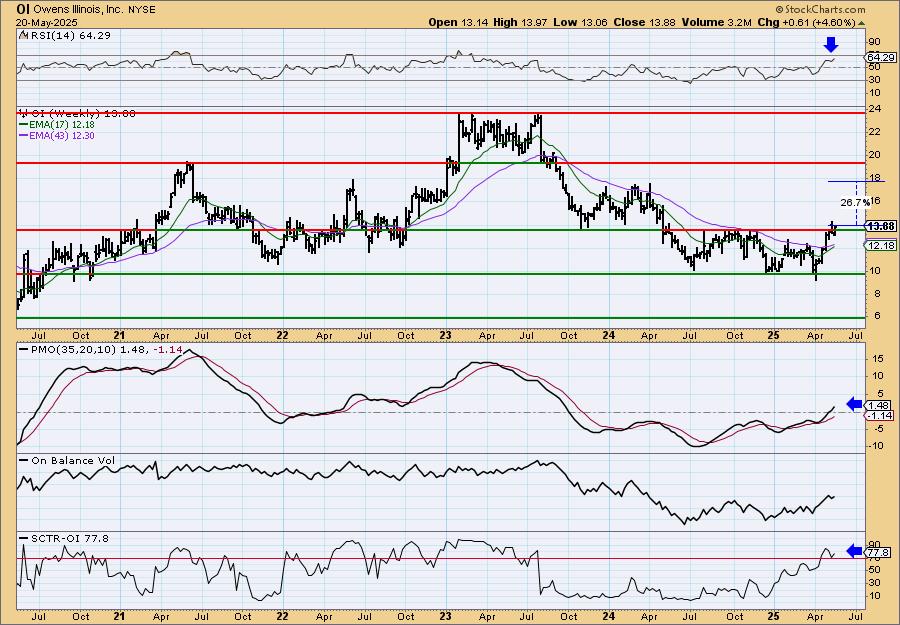Select the 1.48 PMO value tag
Viewport: 900px width, 625px height.
pos(880,405)
